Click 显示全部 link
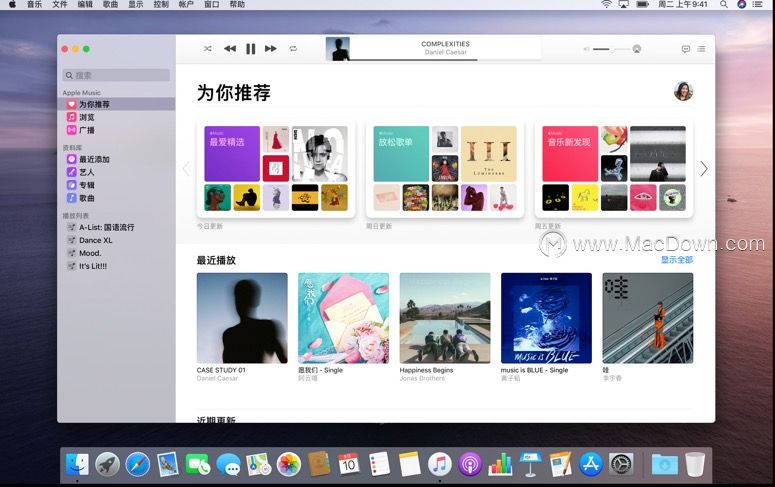The height and width of the screenshot is (487, 775). click(677, 260)
